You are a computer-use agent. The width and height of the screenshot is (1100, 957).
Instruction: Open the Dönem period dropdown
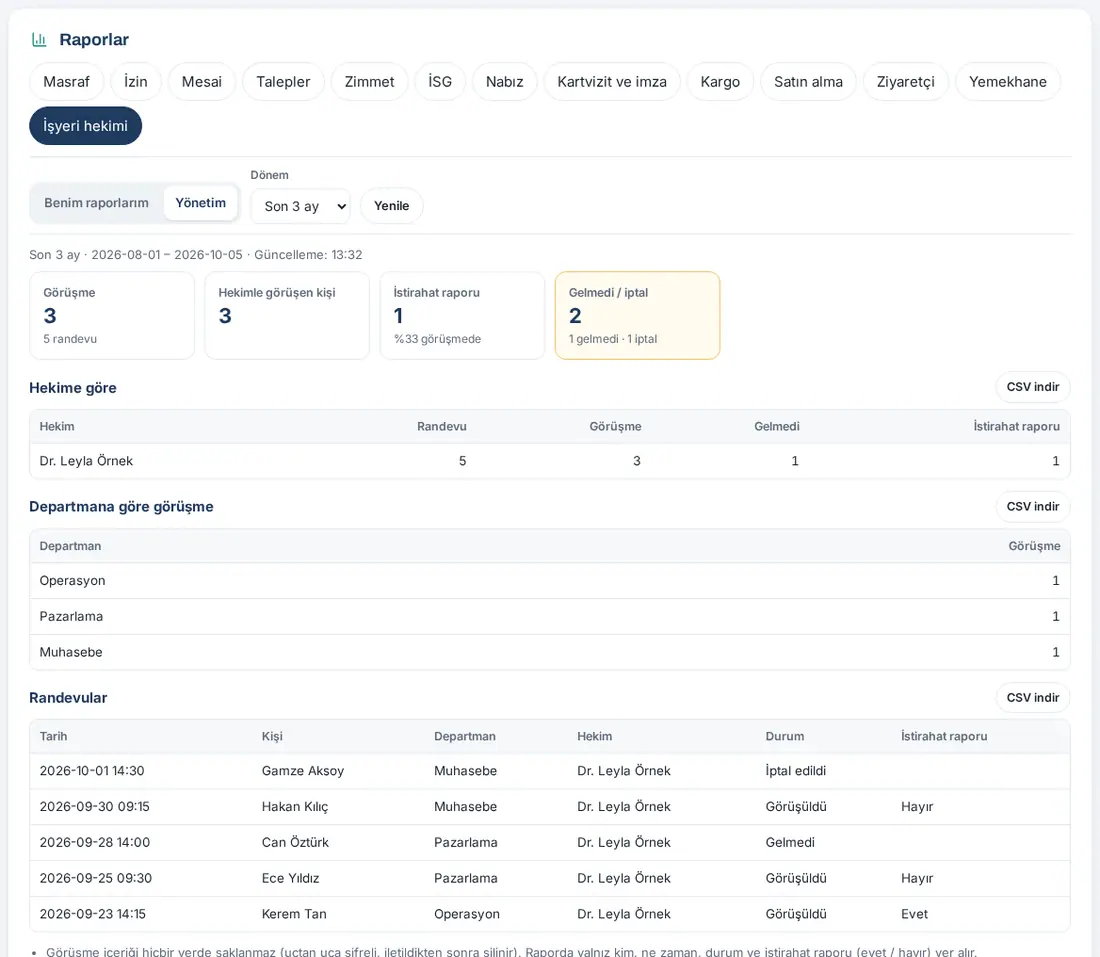point(300,206)
